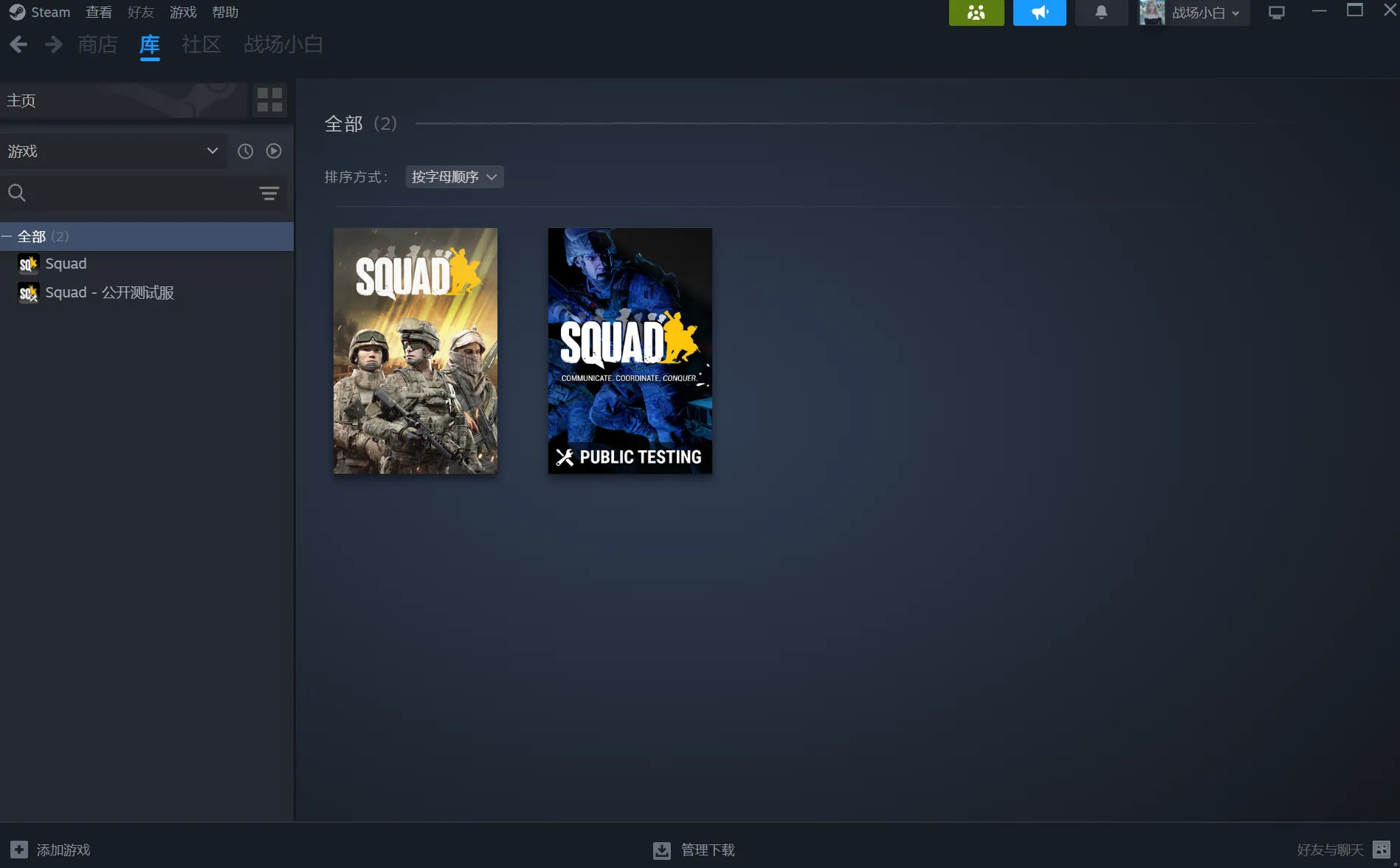The image size is (1400, 868).
Task: Open the Squad Public Testing cover thumbnail
Action: click(x=630, y=351)
